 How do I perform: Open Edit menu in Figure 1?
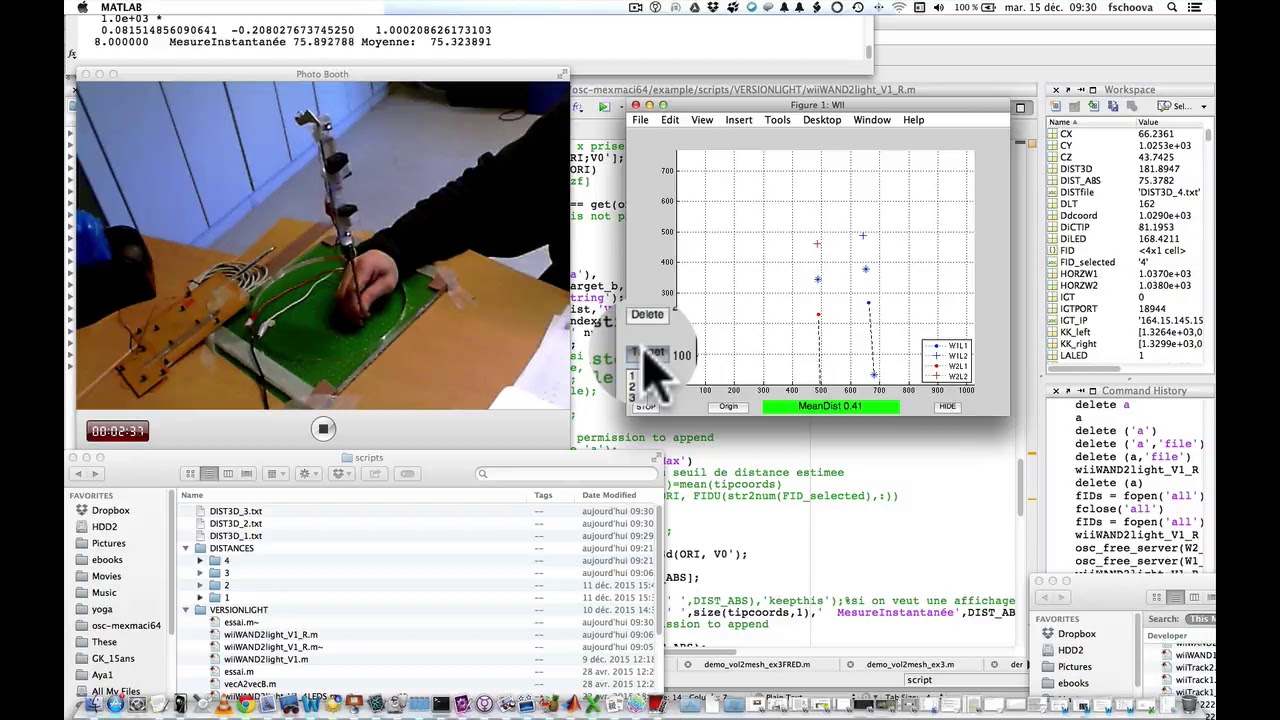[670, 120]
